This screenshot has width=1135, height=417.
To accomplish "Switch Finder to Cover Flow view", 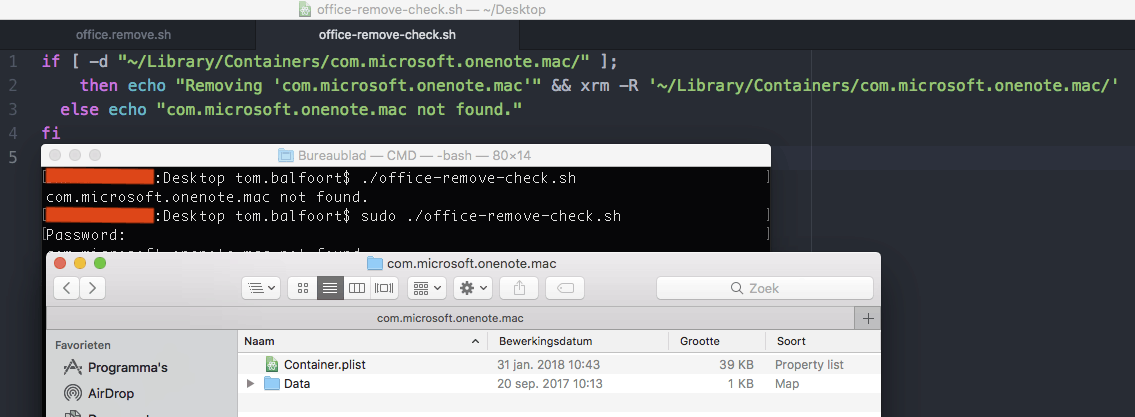I will 384,287.
